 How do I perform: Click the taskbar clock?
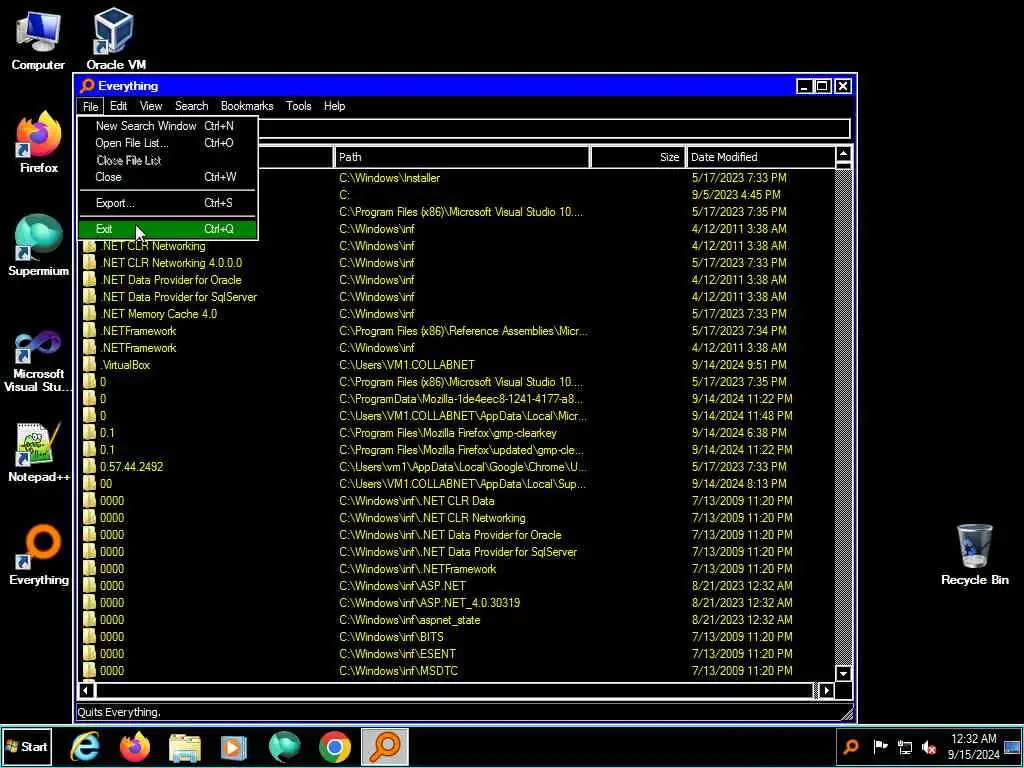tap(974, 746)
